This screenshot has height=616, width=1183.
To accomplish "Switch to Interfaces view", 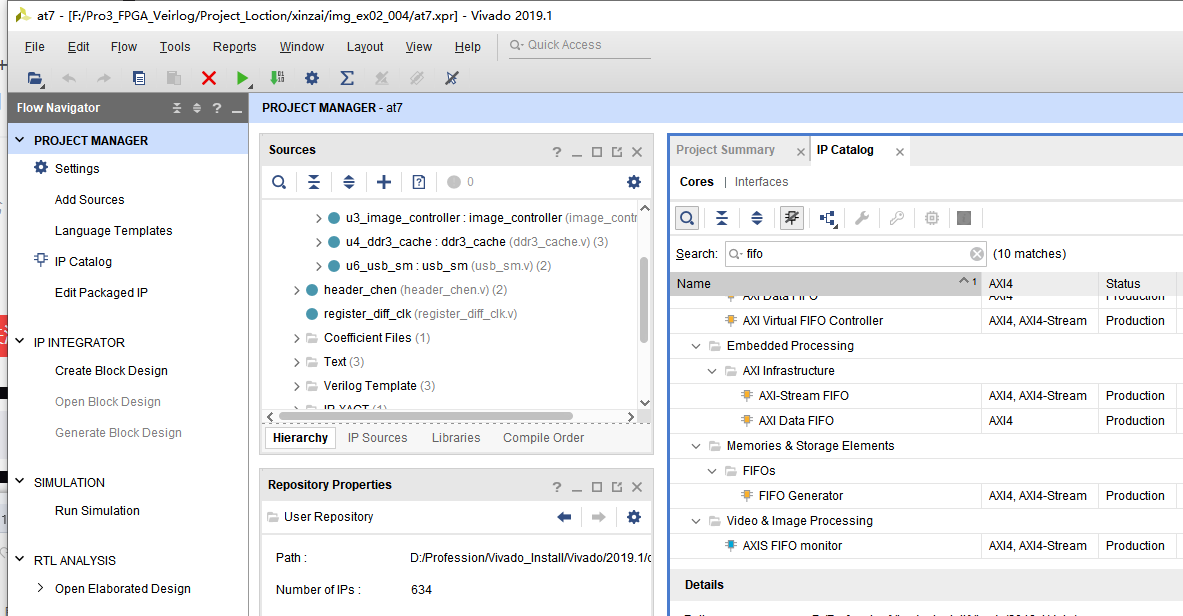I will [761, 182].
